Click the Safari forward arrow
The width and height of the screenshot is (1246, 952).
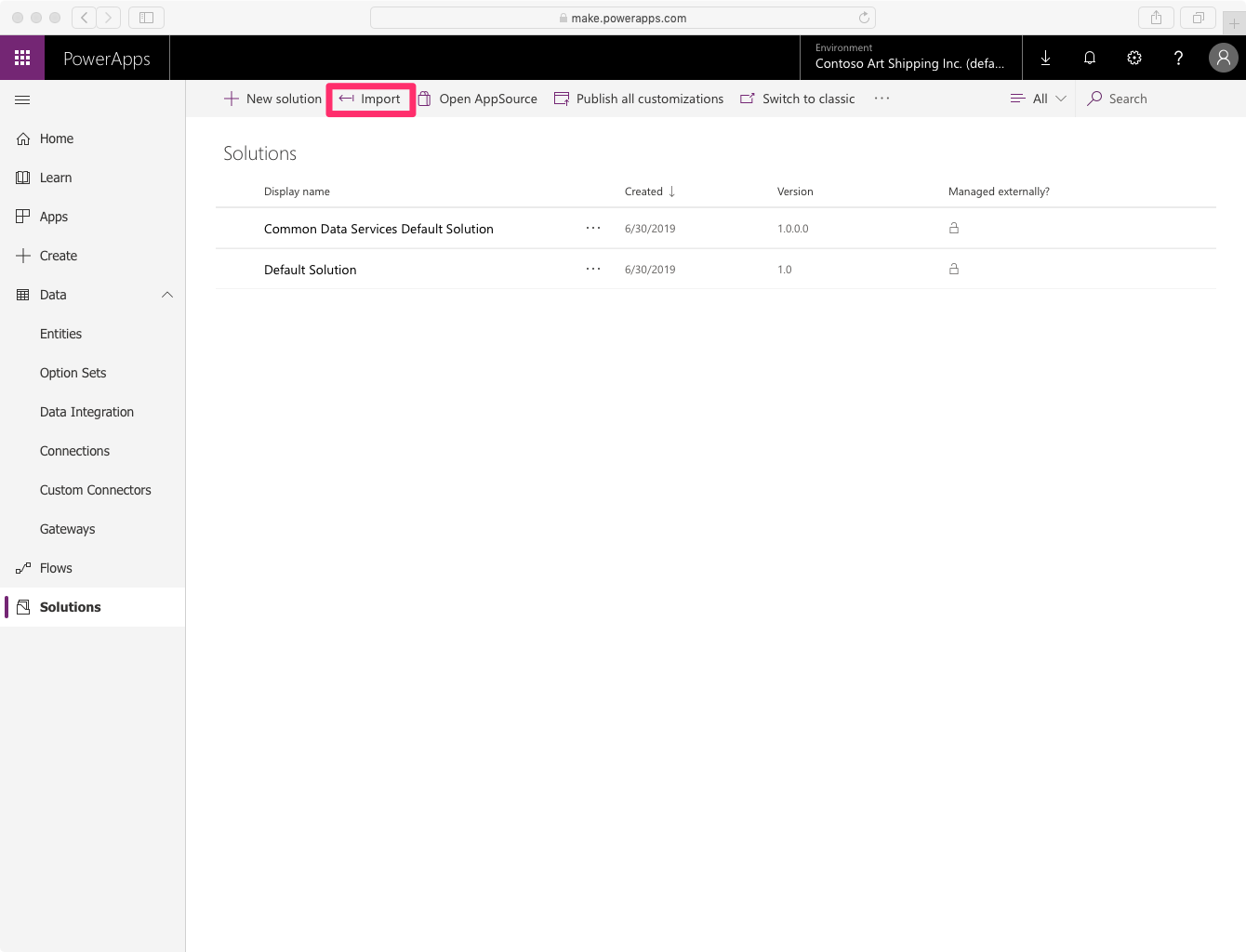tap(108, 18)
